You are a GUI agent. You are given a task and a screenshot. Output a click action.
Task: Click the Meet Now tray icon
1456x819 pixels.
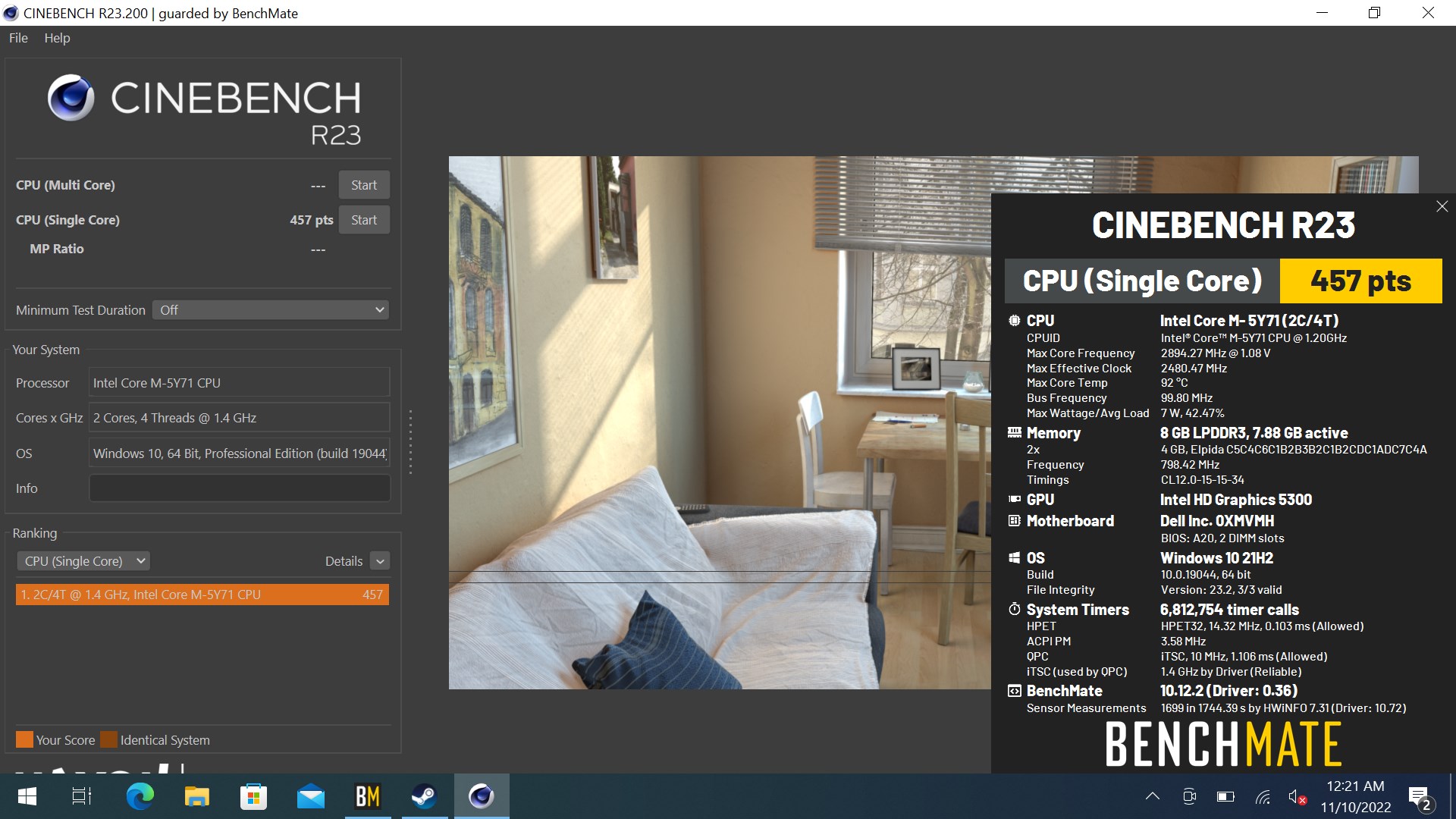(x=1189, y=796)
